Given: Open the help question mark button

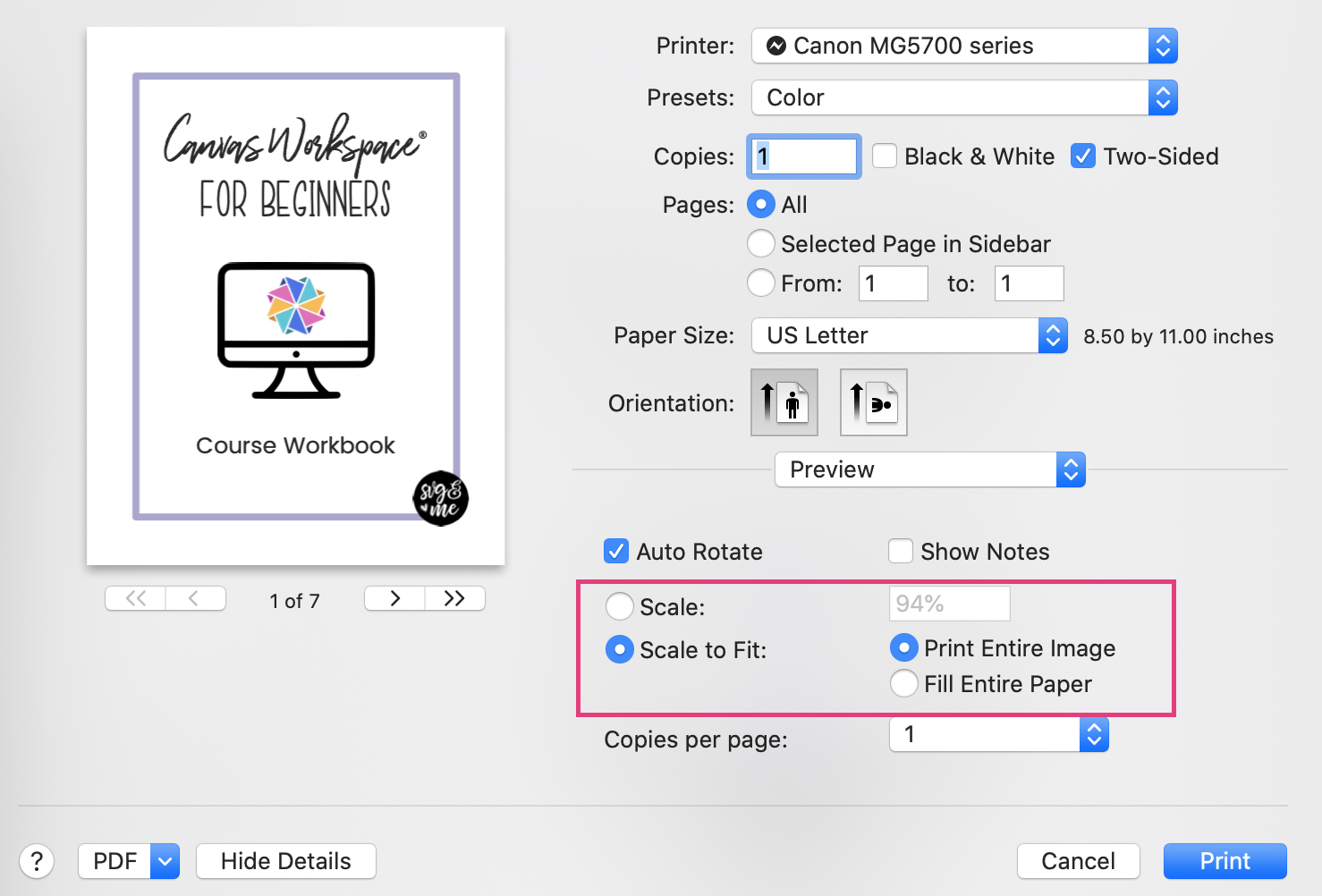Looking at the screenshot, I should [x=37, y=861].
